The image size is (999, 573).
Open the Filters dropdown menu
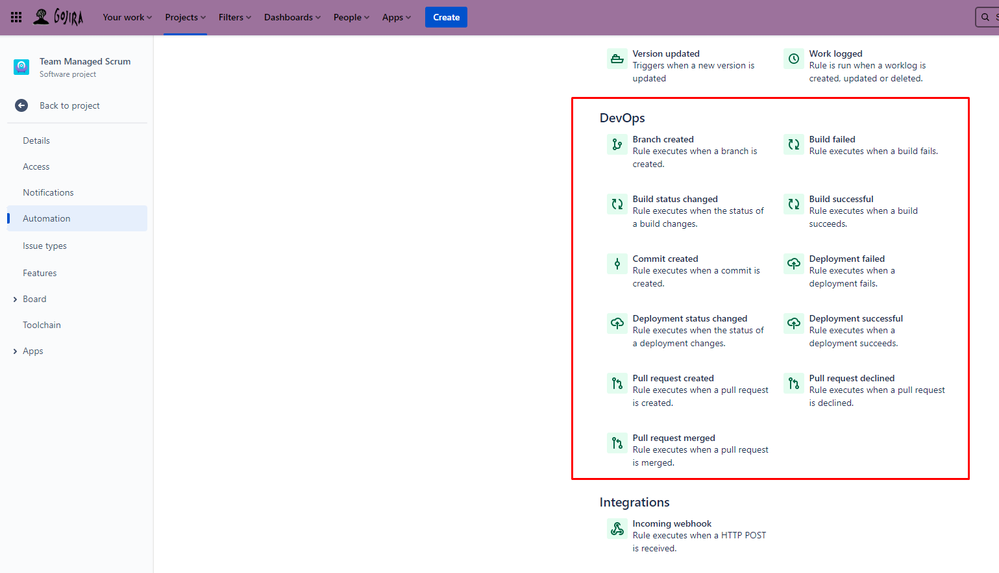pyautogui.click(x=234, y=17)
